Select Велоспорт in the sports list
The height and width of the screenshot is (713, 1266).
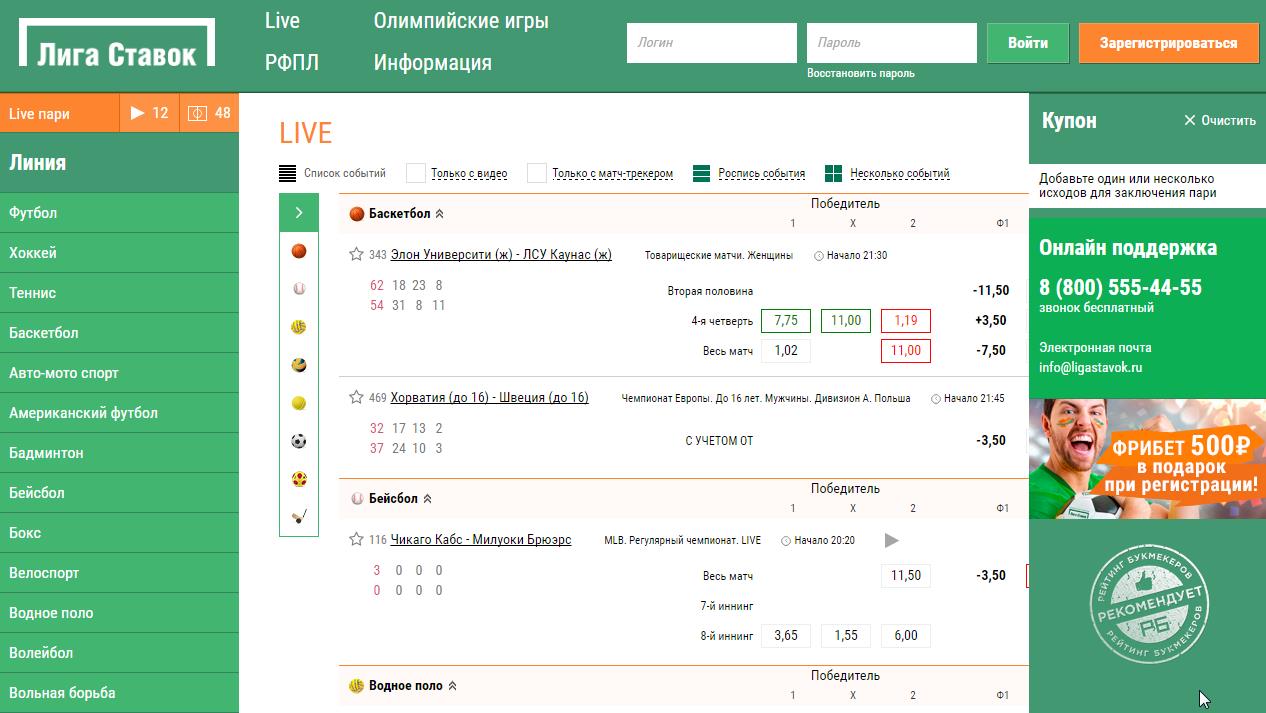click(x=119, y=573)
